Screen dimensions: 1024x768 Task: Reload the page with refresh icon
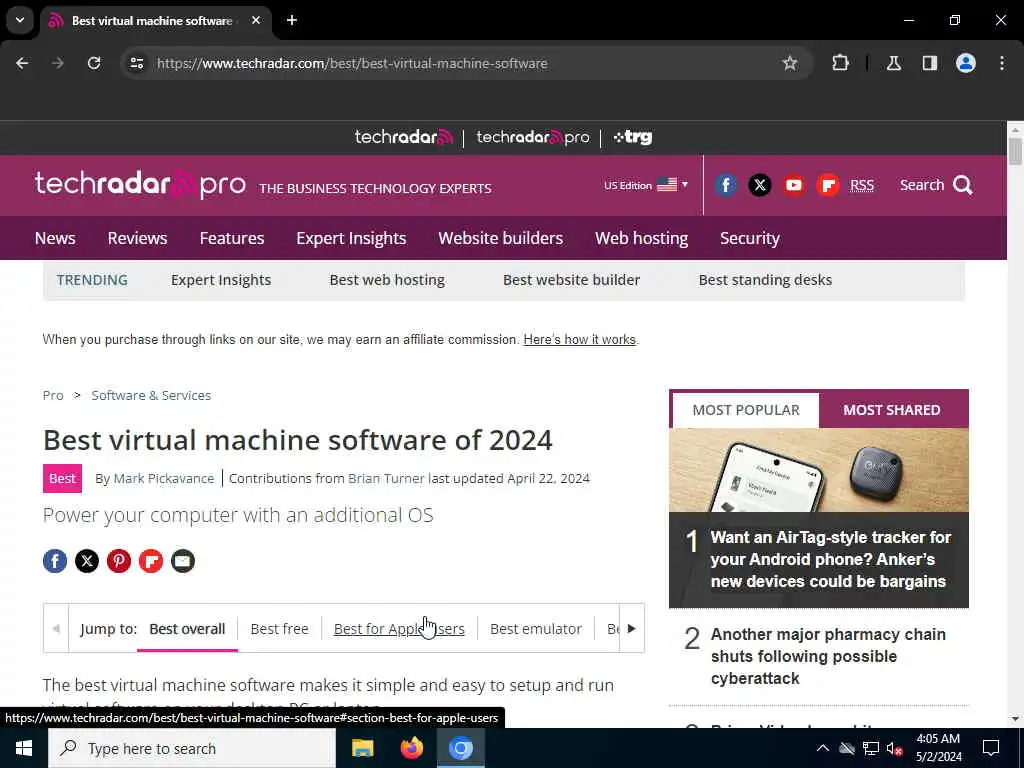coord(94,63)
